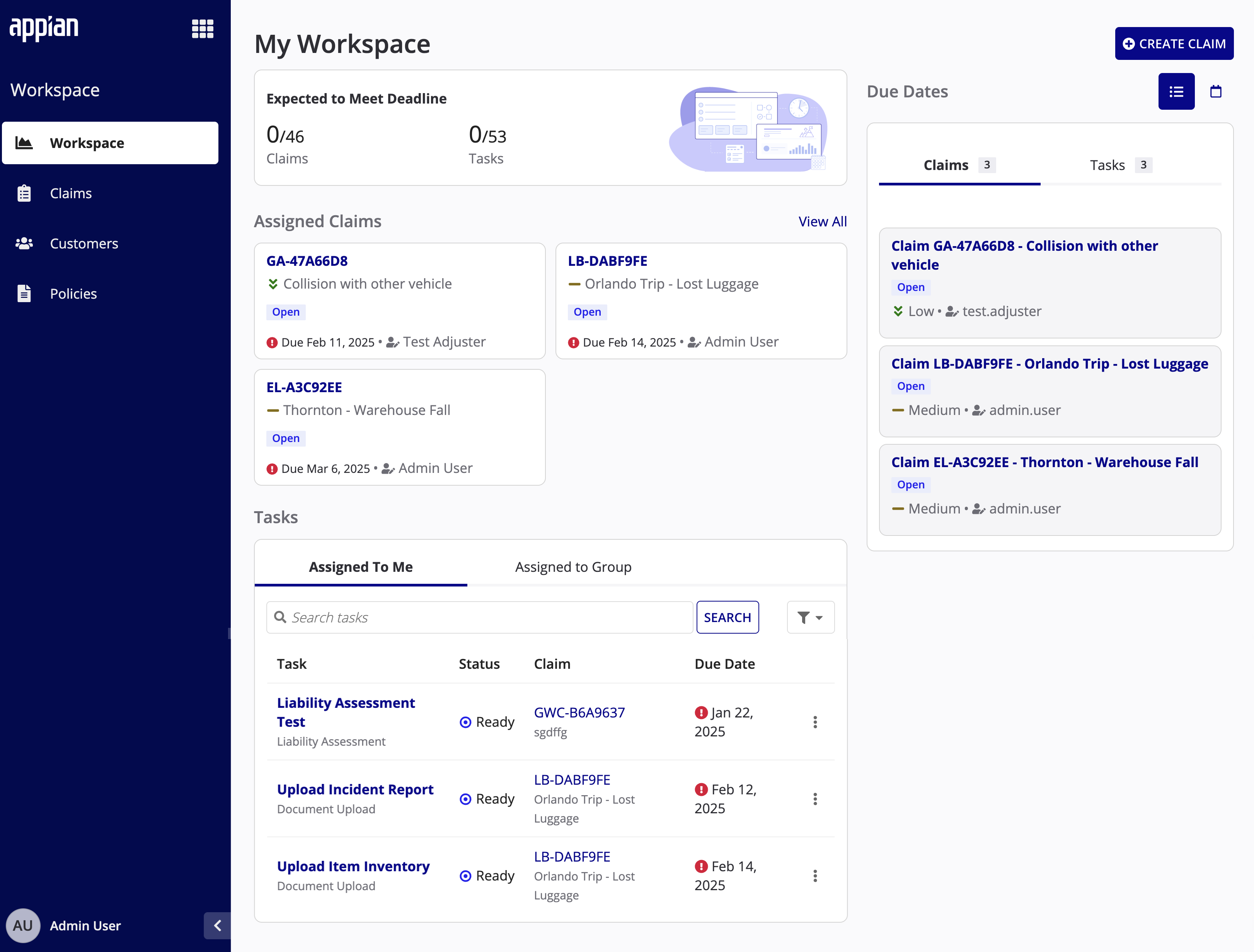Open actions menu for Upload Incident Report
This screenshot has height=952, width=1254.
coord(814,799)
